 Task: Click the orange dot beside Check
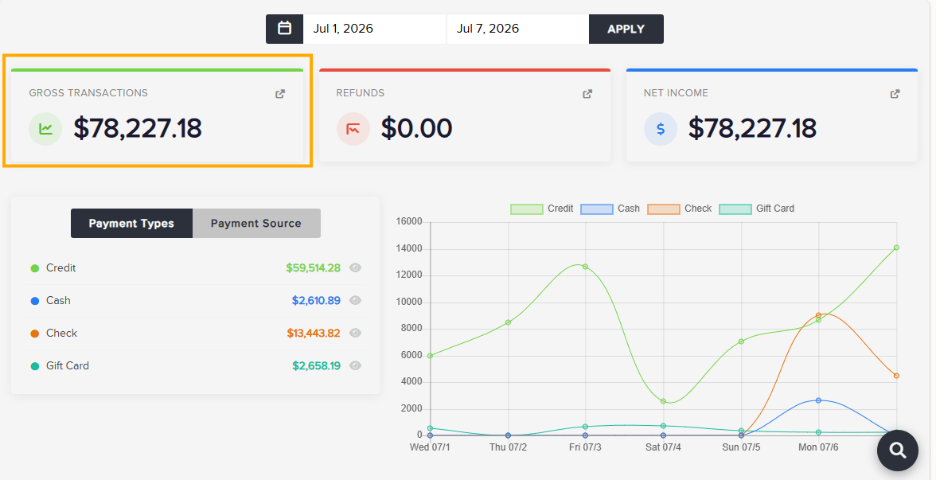pos(35,334)
